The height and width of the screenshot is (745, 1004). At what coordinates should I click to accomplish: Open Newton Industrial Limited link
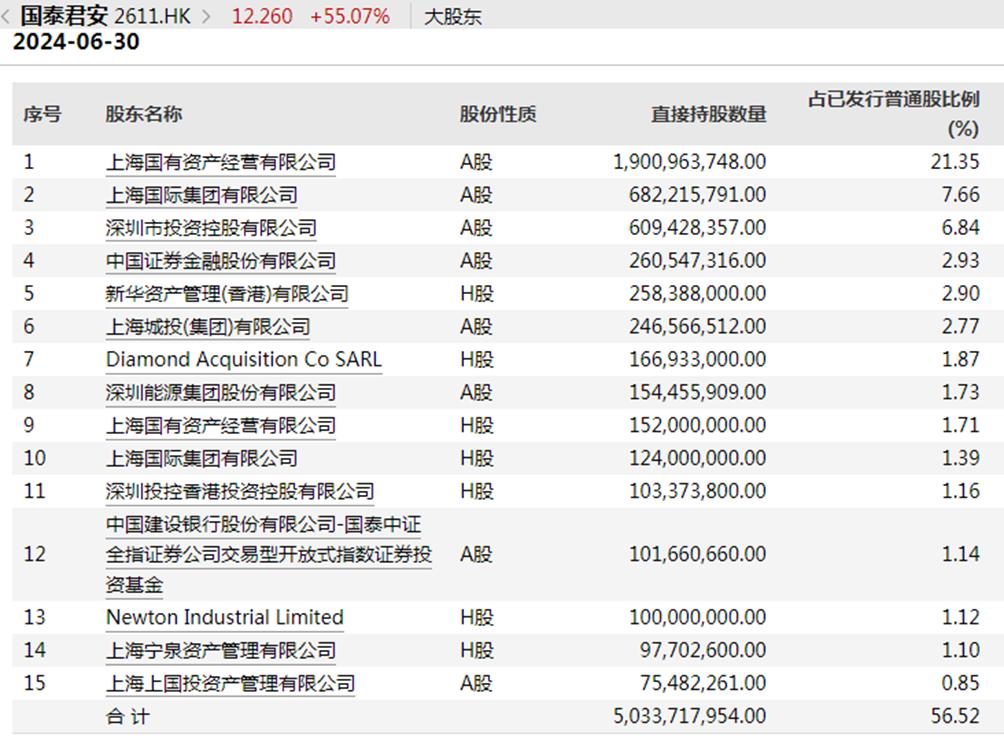(x=224, y=617)
